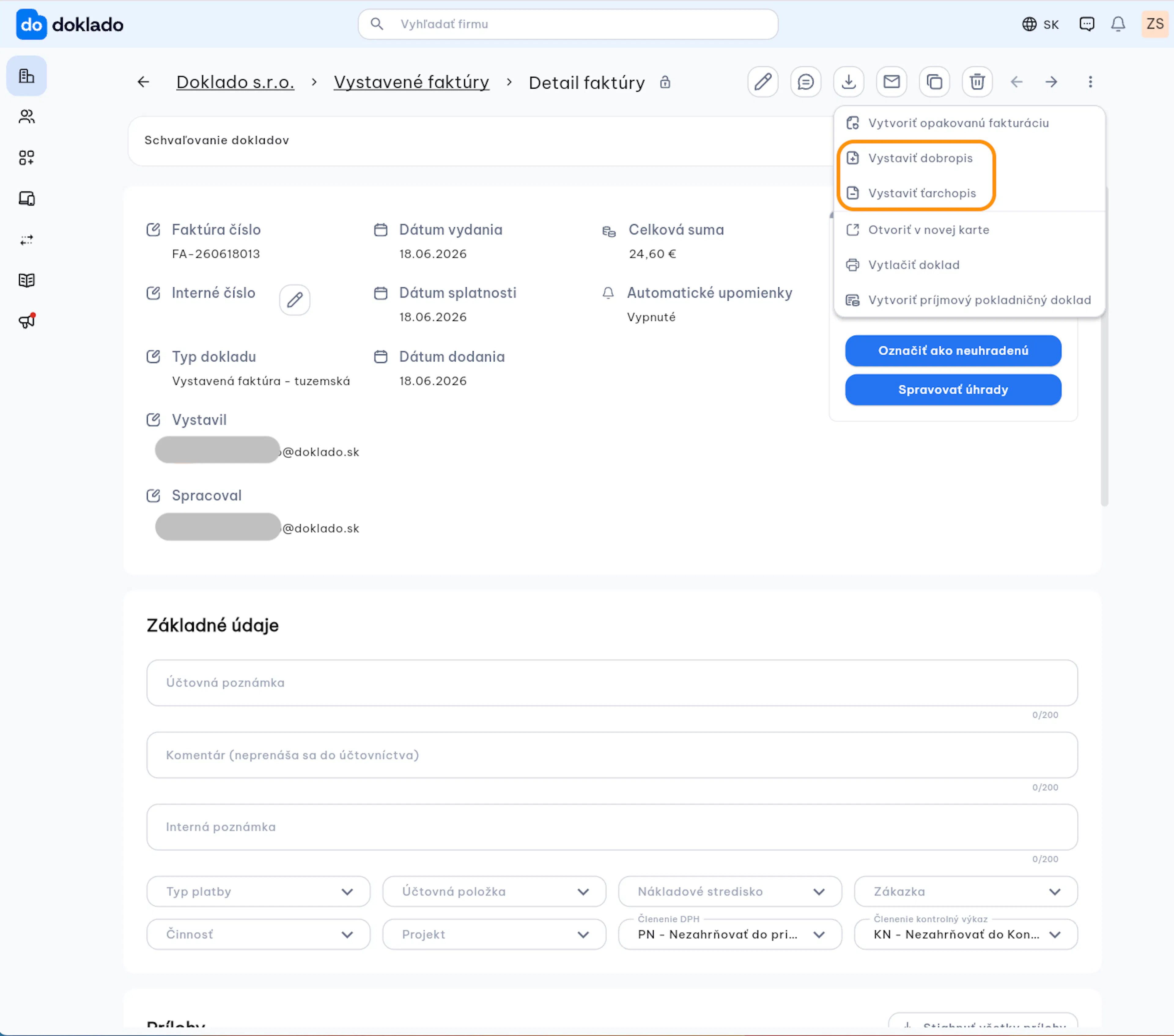Send invoice by email icon
Image resolution: width=1174 pixels, height=1036 pixels.
pyautogui.click(x=892, y=82)
